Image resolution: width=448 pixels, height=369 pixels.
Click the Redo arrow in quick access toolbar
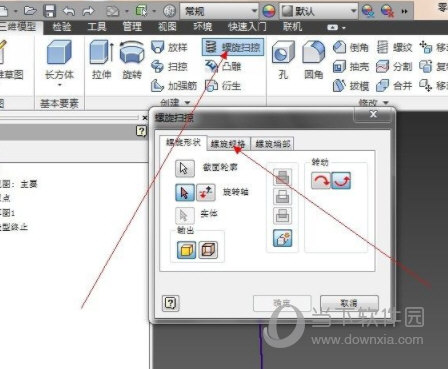(x=88, y=11)
